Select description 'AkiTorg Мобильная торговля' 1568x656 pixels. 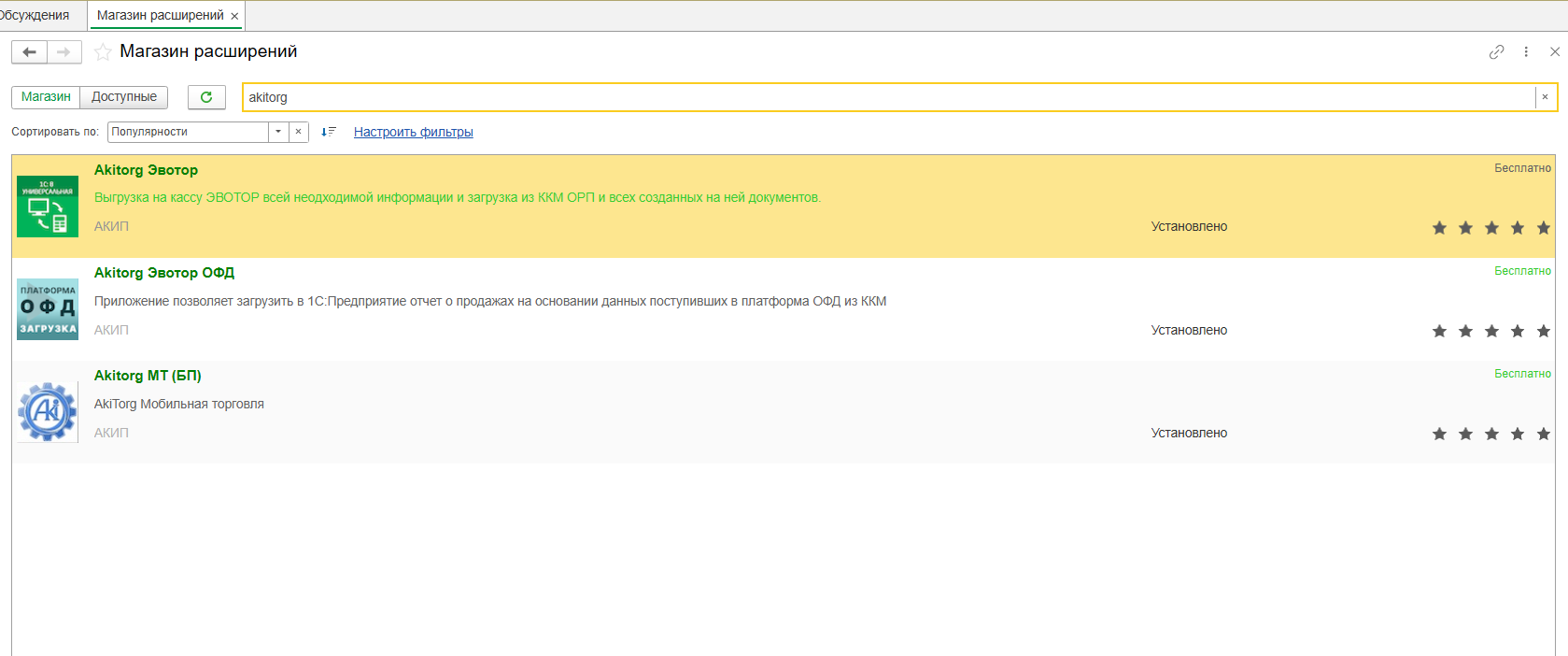[x=179, y=404]
